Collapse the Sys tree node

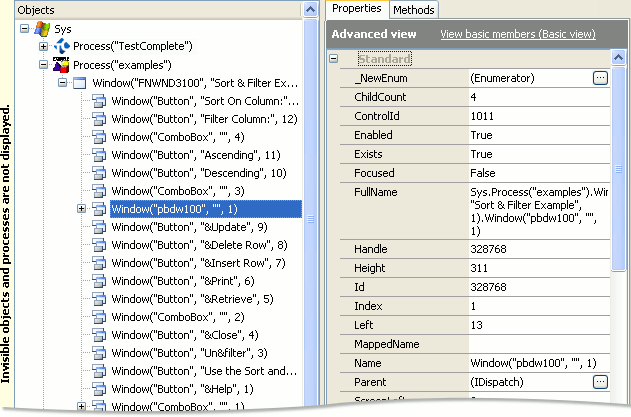[x=25, y=30]
